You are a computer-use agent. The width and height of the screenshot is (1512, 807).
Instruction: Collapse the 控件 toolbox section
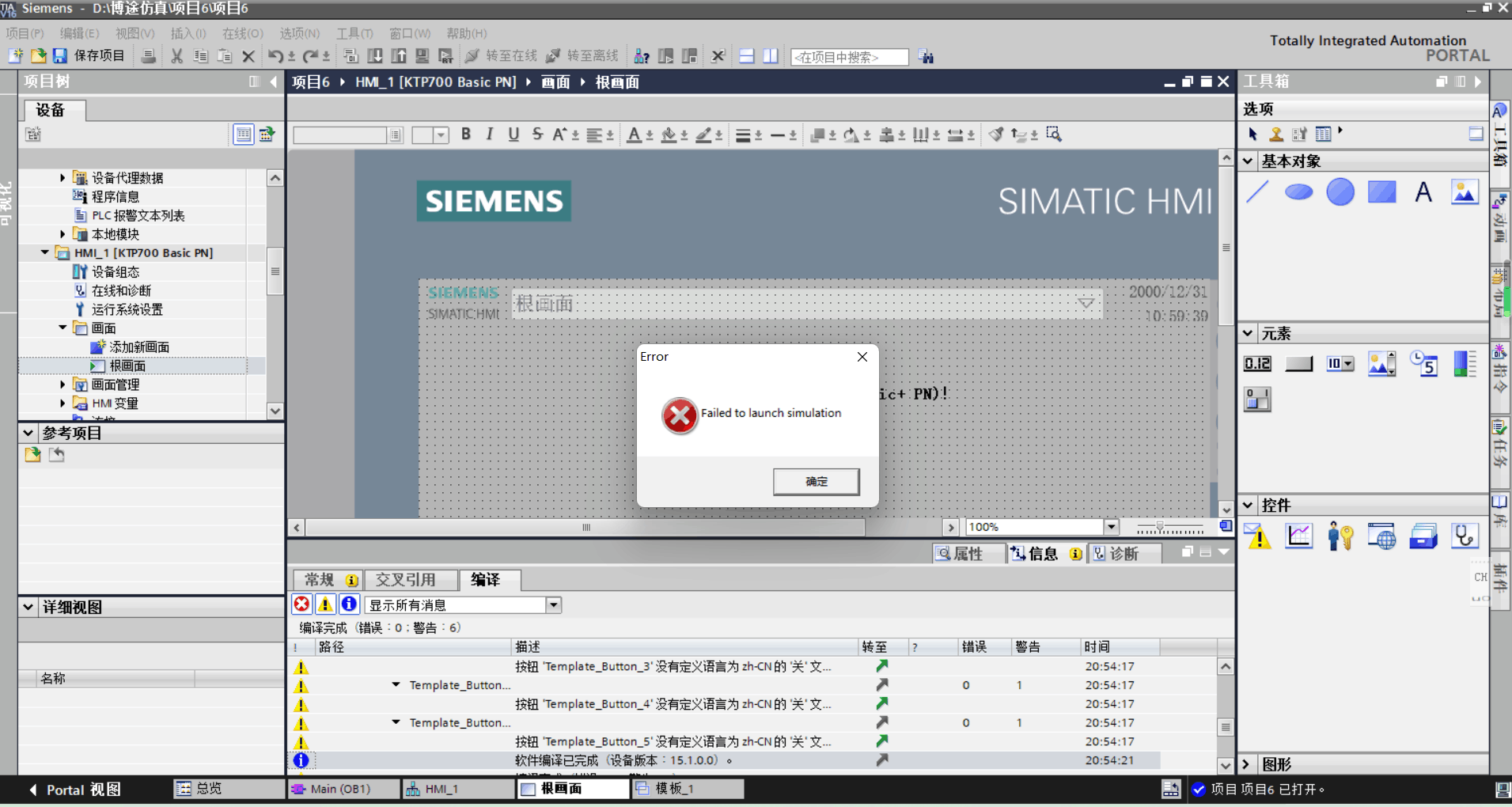click(1248, 506)
